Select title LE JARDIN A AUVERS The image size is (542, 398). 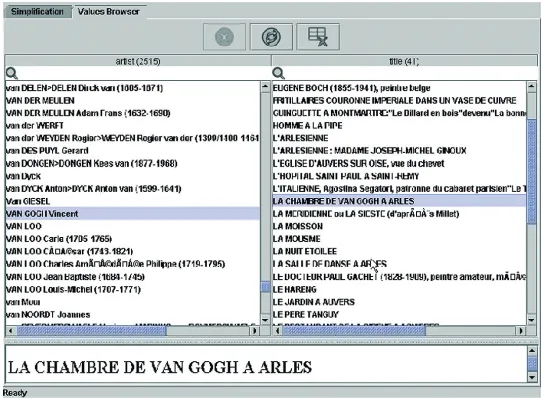[399, 302]
